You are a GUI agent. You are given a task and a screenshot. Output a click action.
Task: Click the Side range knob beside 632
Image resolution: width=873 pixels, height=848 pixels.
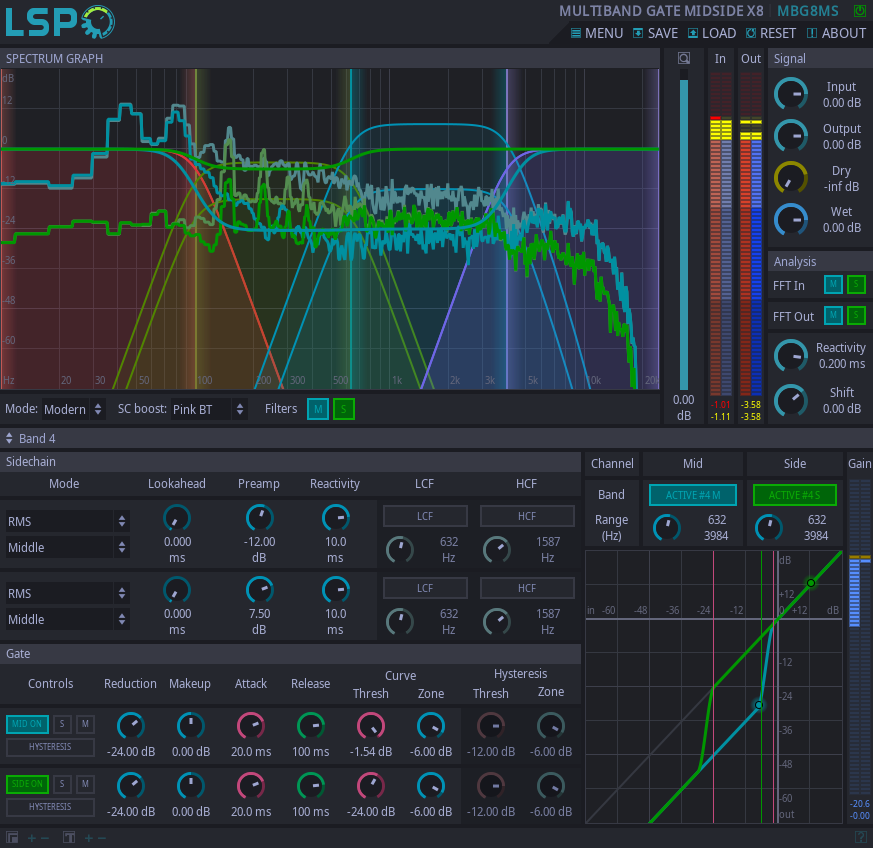(768, 527)
